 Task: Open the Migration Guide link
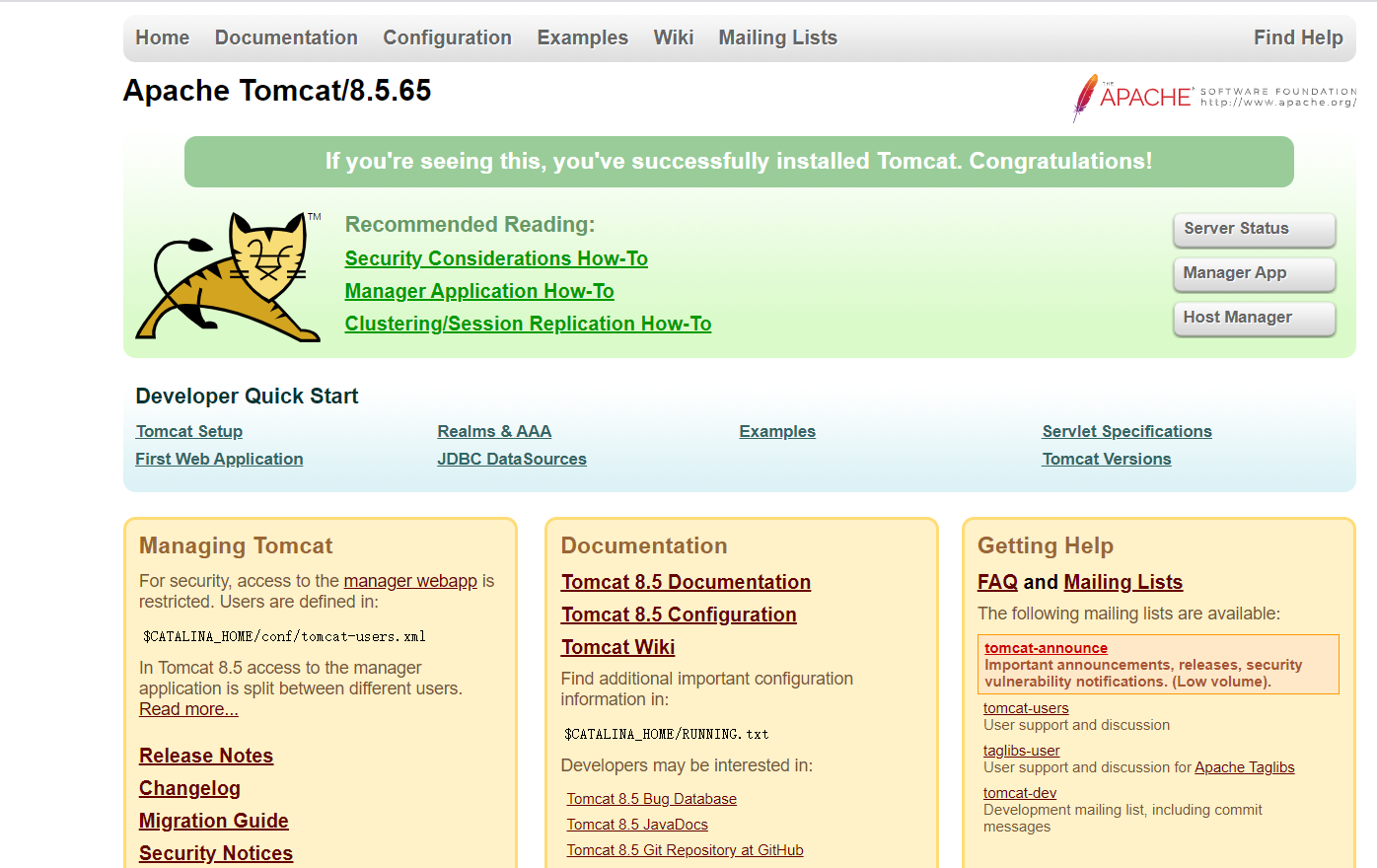(214, 821)
